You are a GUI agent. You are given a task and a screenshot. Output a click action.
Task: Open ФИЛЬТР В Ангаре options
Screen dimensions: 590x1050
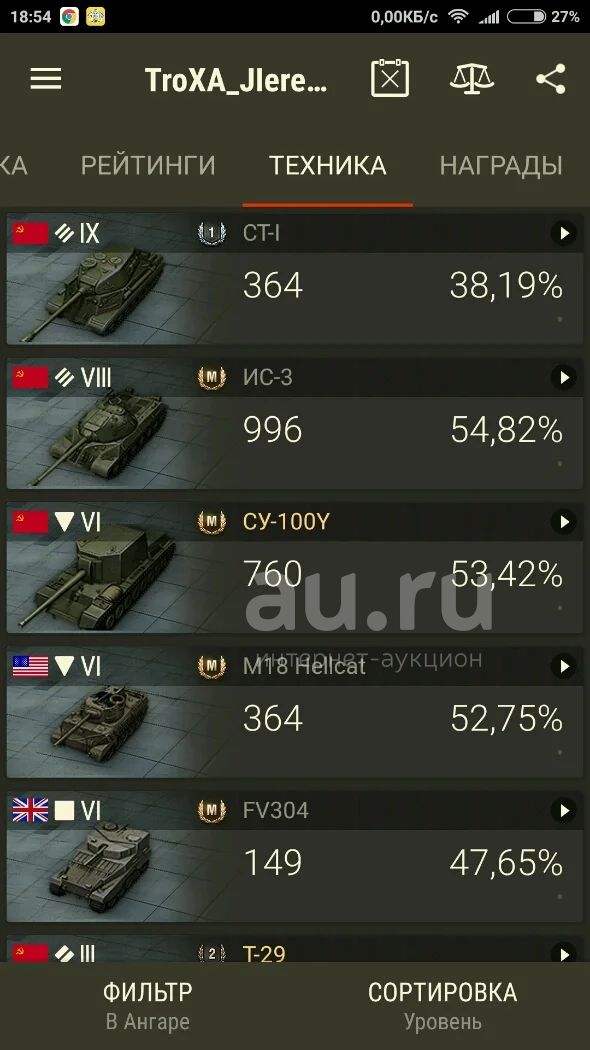click(147, 1006)
